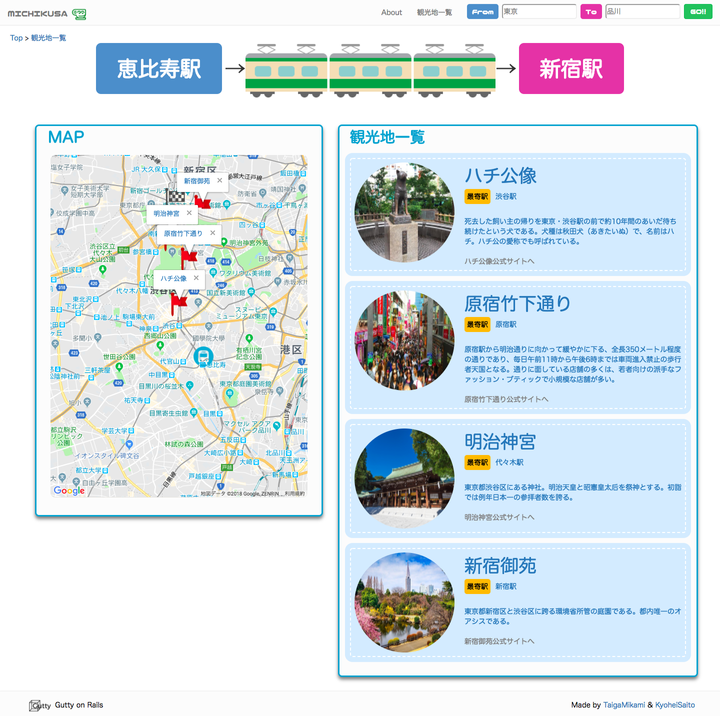Click the 新宿駅 destination box
Image resolution: width=720 pixels, height=716 pixels.
pyautogui.click(x=571, y=68)
